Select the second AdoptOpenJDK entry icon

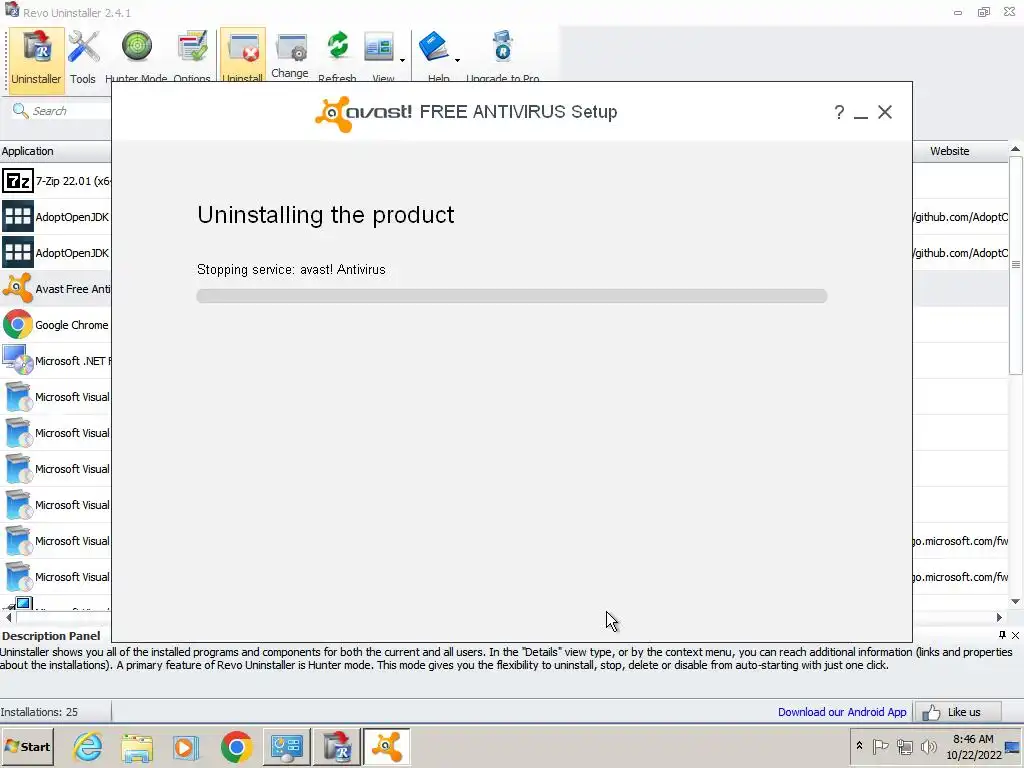pyautogui.click(x=18, y=253)
